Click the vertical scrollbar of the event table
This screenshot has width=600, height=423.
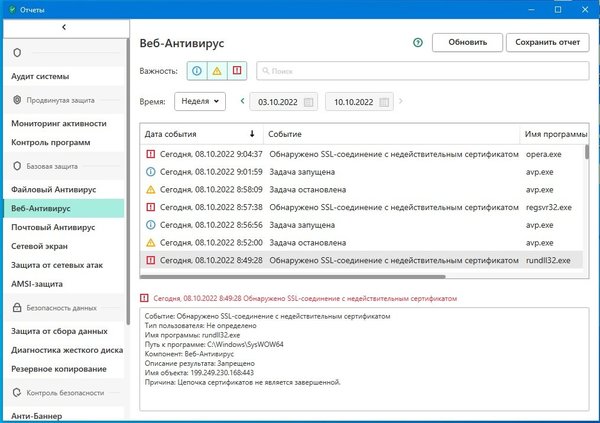point(587,152)
